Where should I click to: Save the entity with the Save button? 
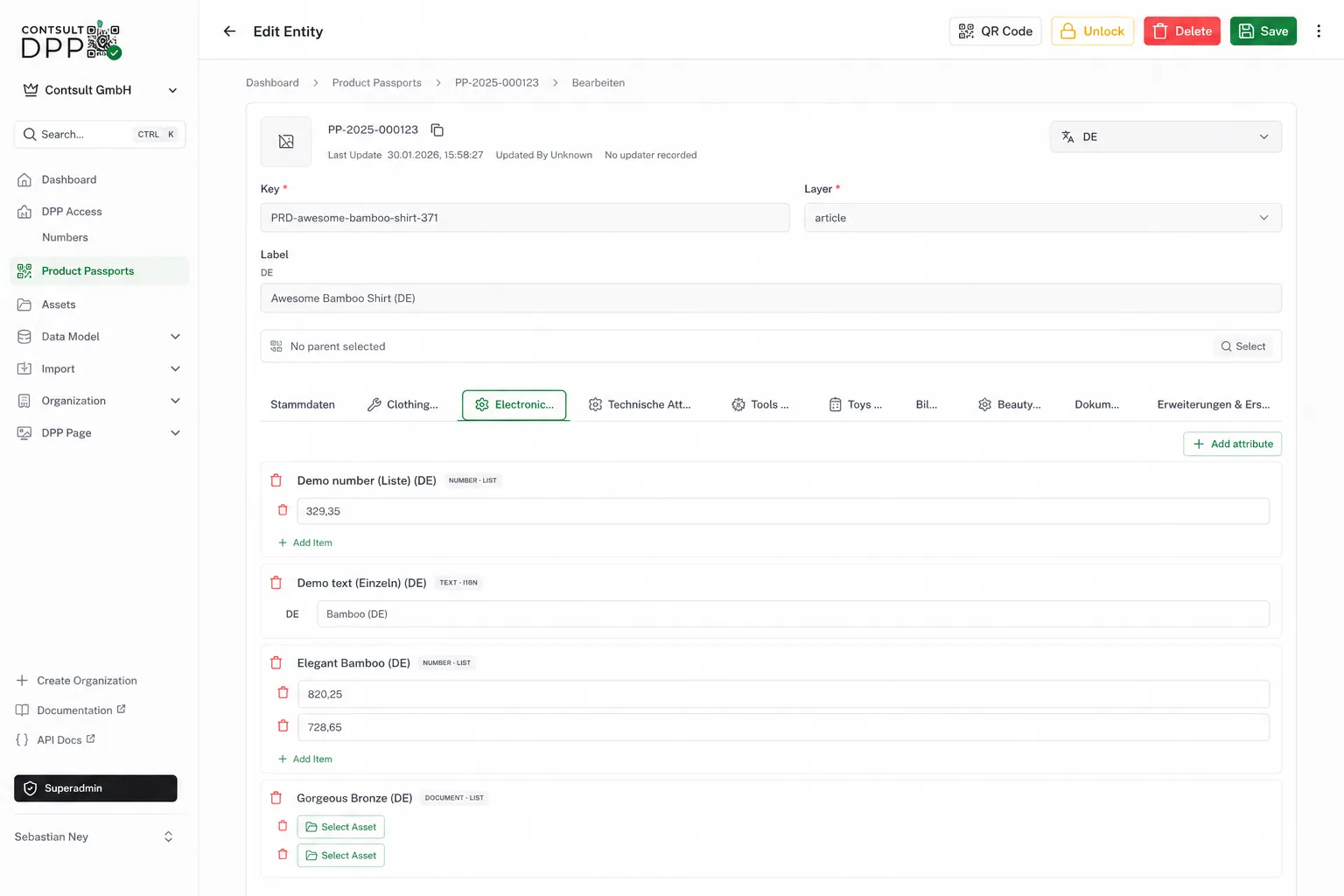(x=1263, y=31)
